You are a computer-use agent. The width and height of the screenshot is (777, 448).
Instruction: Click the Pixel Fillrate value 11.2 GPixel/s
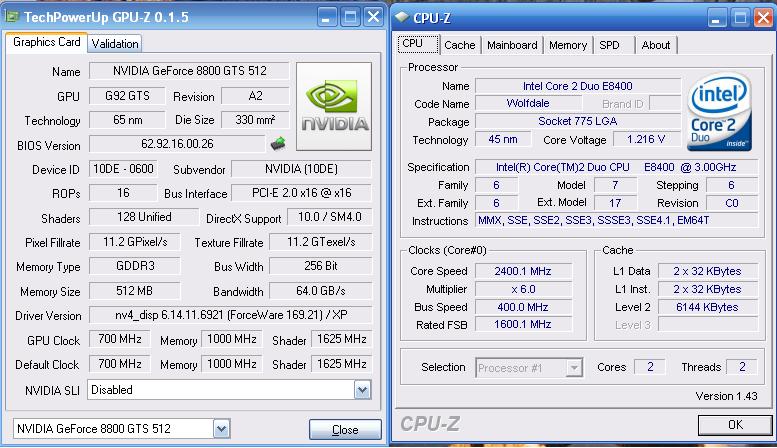coord(135,242)
